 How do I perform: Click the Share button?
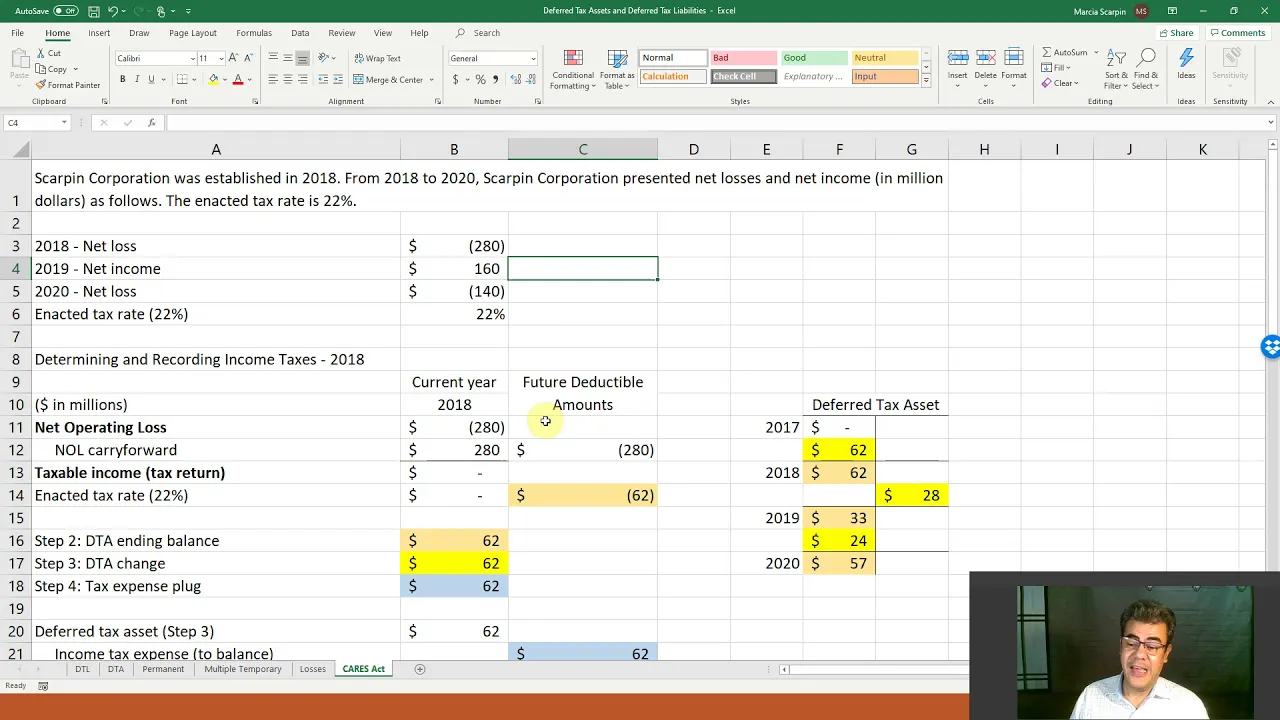pyautogui.click(x=1176, y=33)
